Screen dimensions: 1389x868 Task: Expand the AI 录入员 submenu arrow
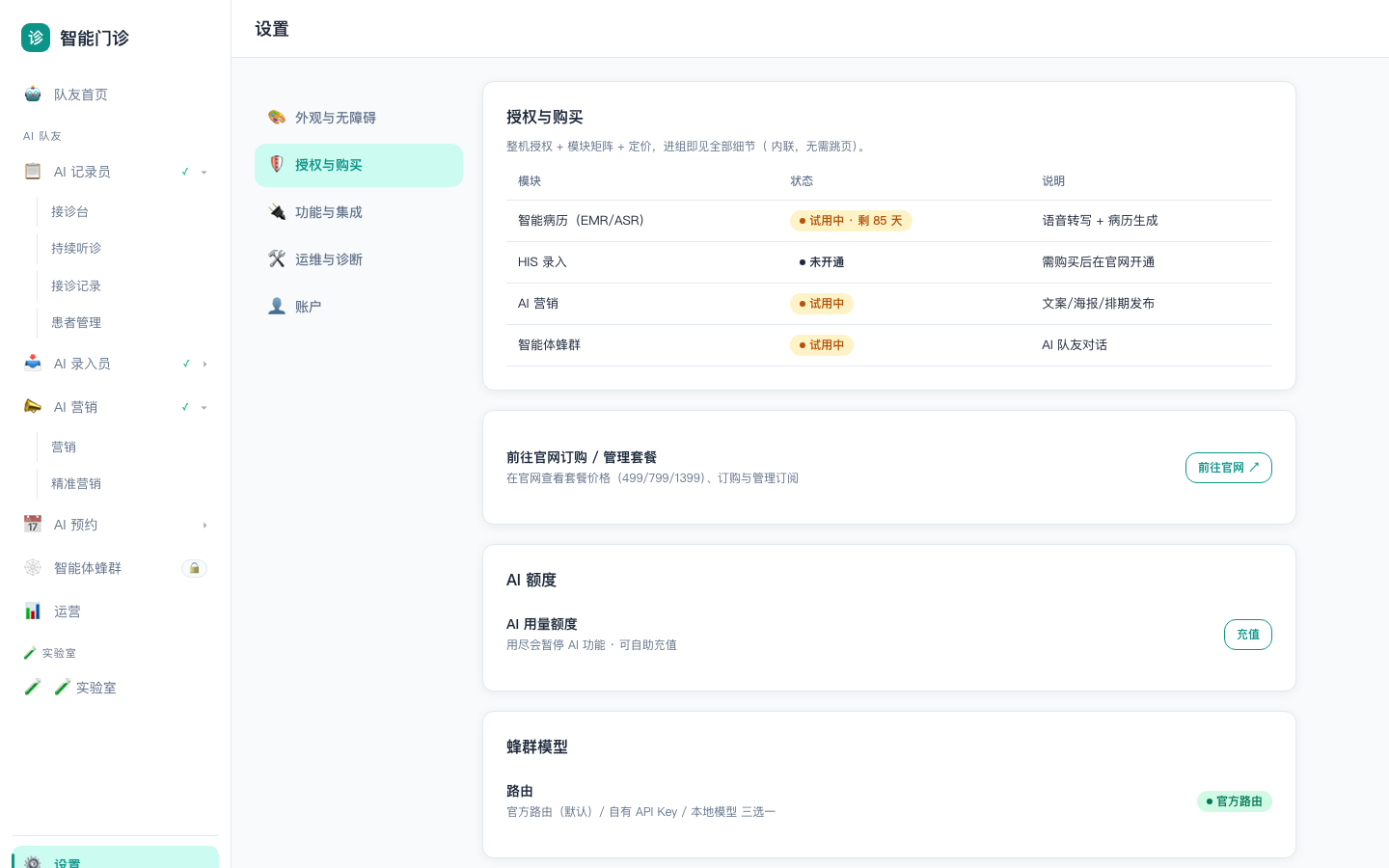coord(204,365)
